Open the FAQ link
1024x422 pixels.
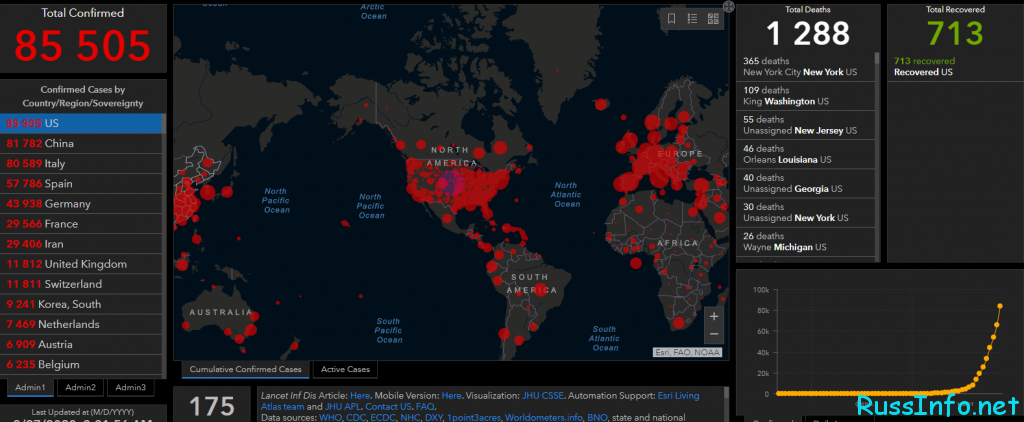pos(424,406)
